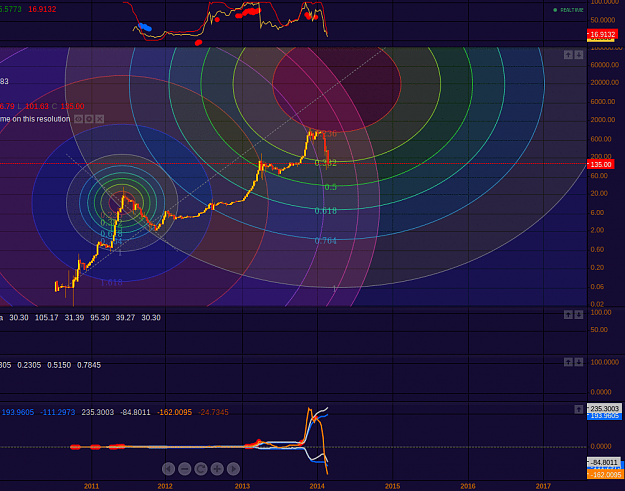This screenshot has height=491, width=625.
Task: Click the 2015 time axis label
Action: pos(393,486)
